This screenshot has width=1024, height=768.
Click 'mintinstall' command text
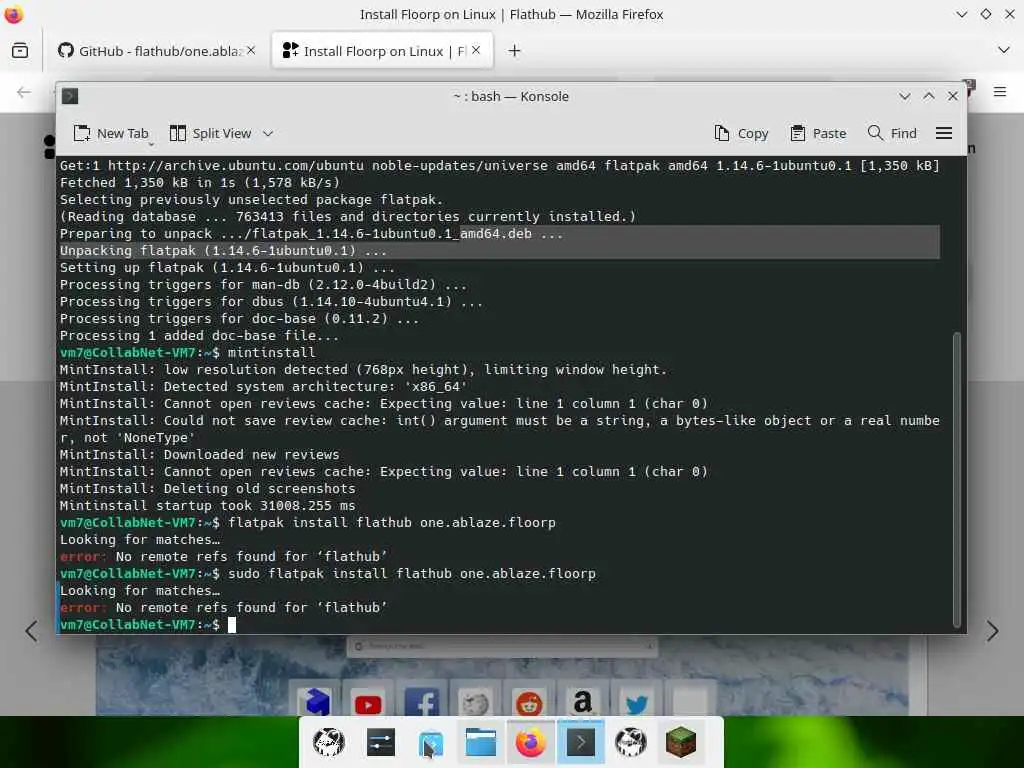point(272,353)
